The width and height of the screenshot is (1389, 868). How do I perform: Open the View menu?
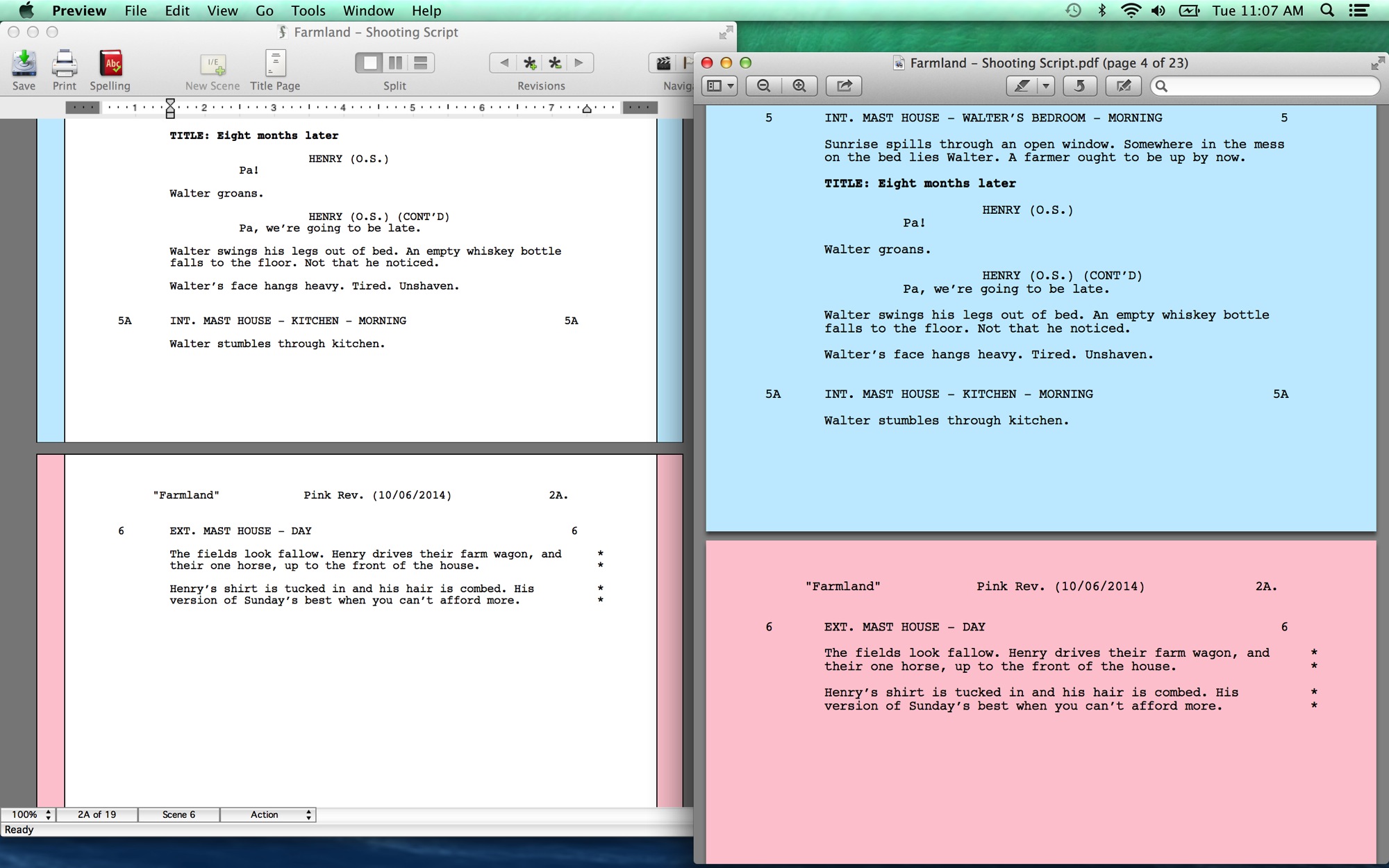point(222,10)
